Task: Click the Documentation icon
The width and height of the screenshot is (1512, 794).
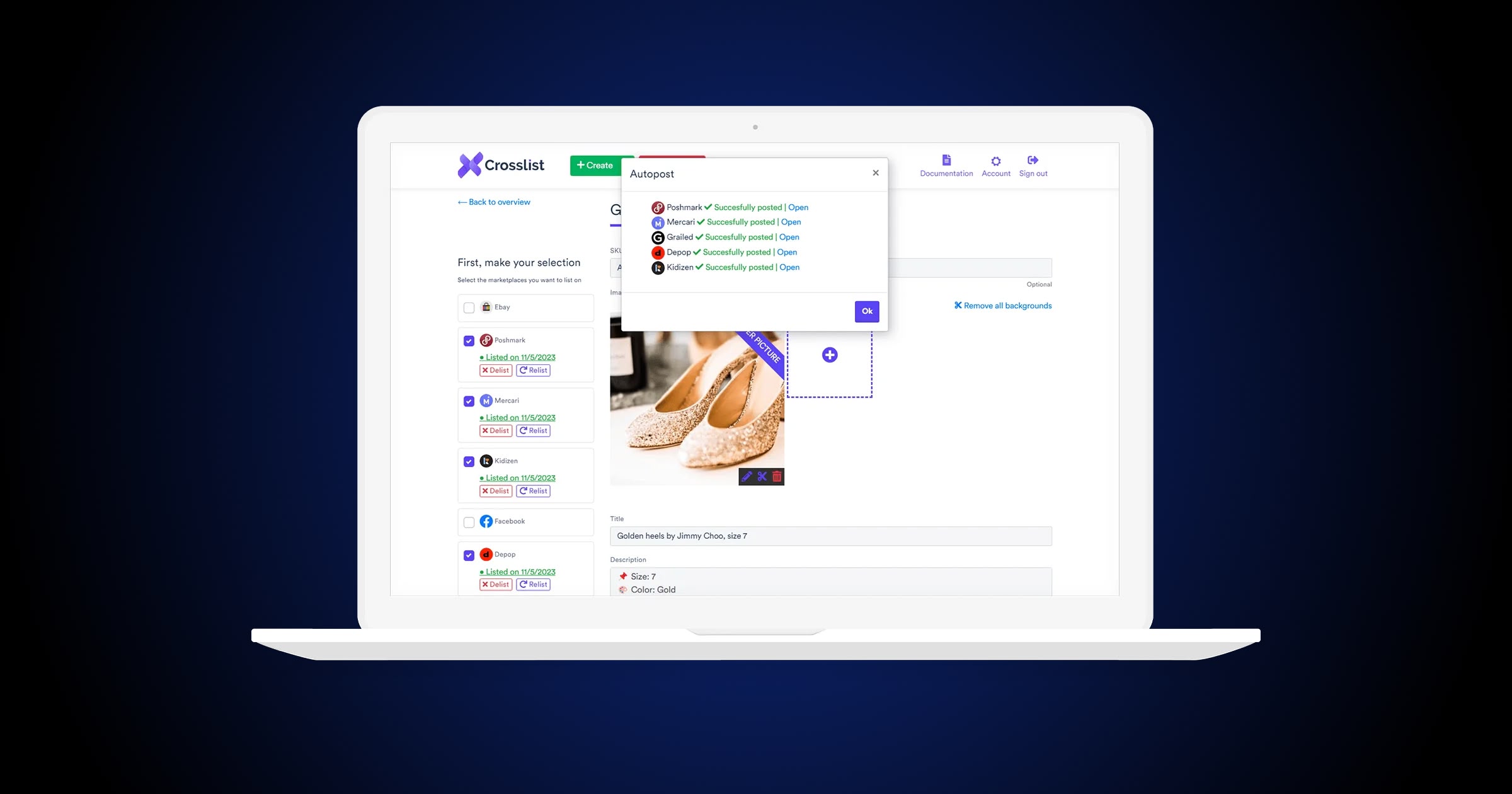Action: tap(945, 162)
